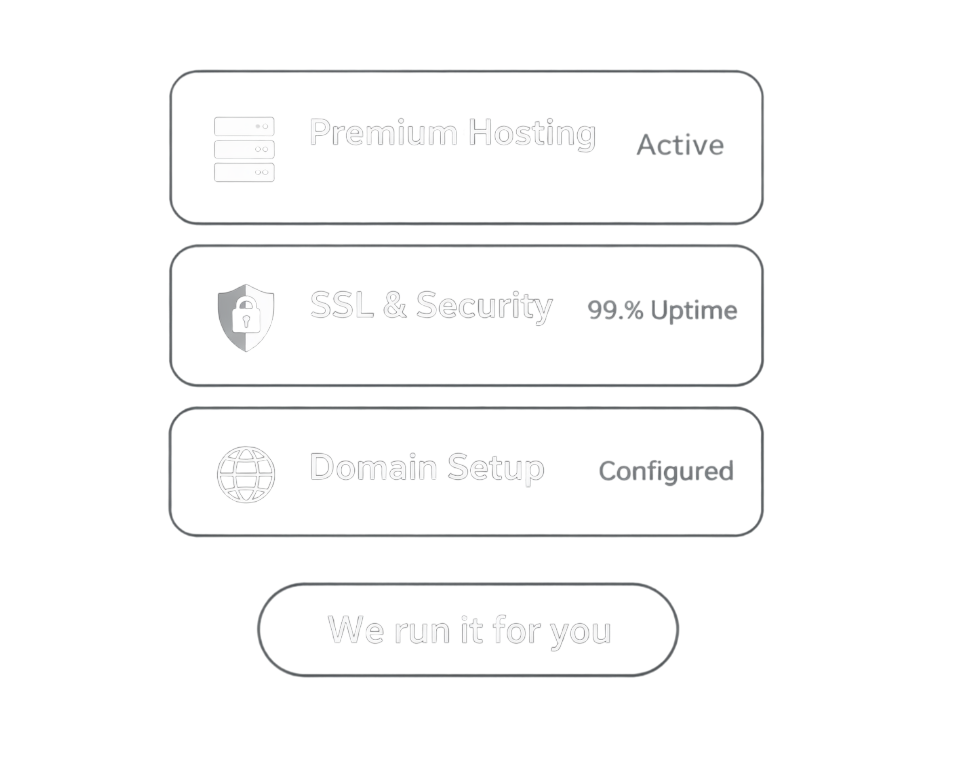Viewport: 958px width, 757px height.
Task: Click the server stack hosting icon
Action: point(244,149)
